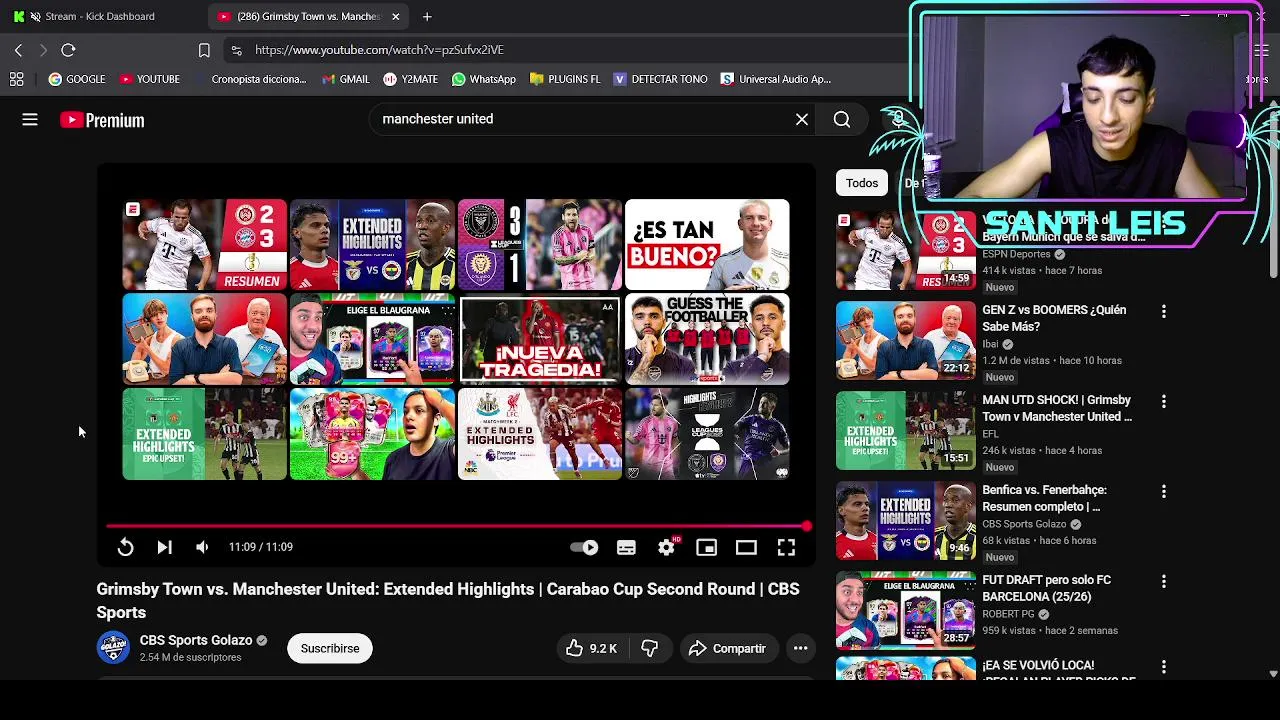Switch to theater mode

pos(746,547)
